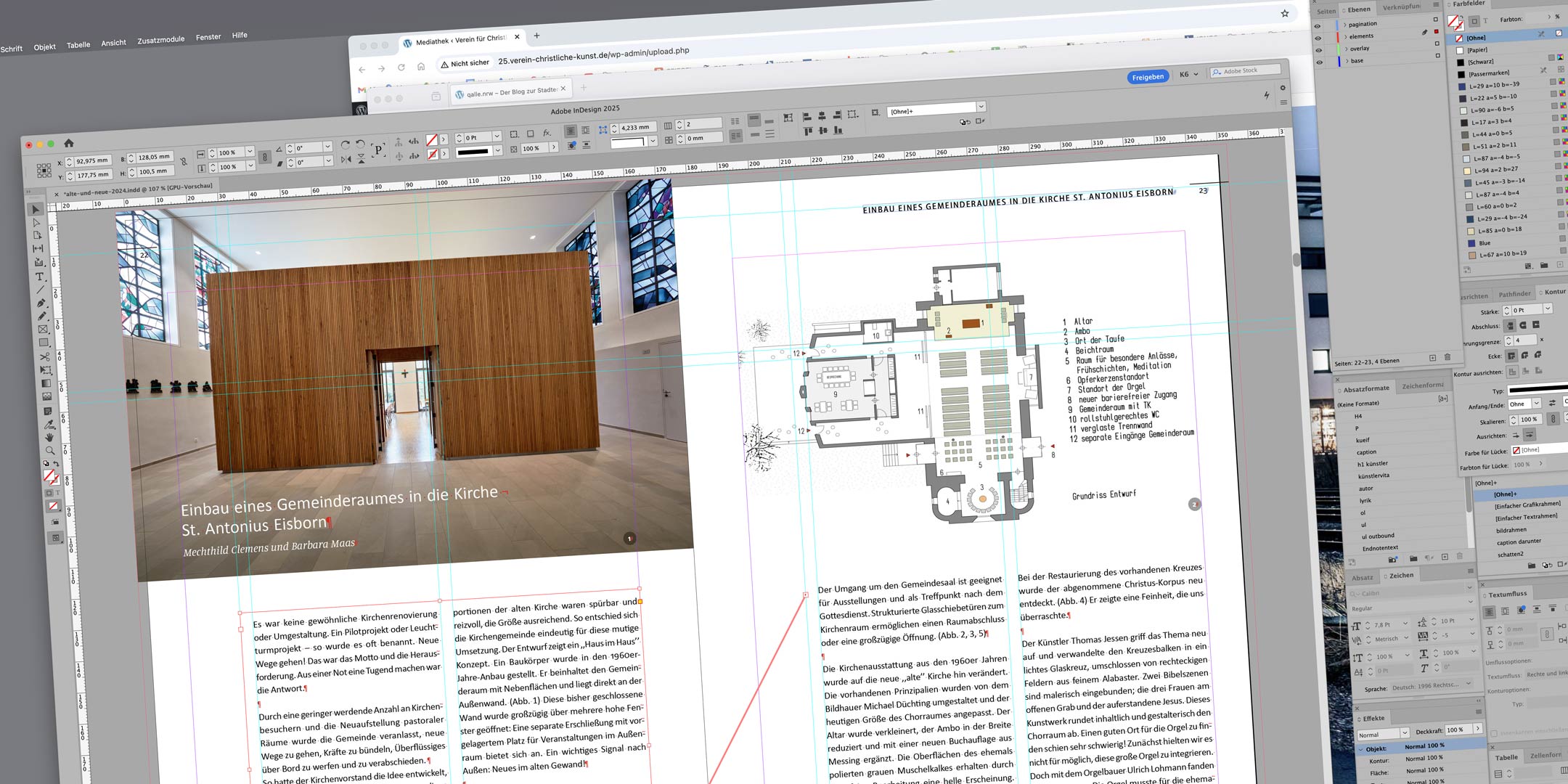This screenshot has height=784, width=1568.
Task: Toggle visibility of the overlay layer
Action: point(1319,50)
